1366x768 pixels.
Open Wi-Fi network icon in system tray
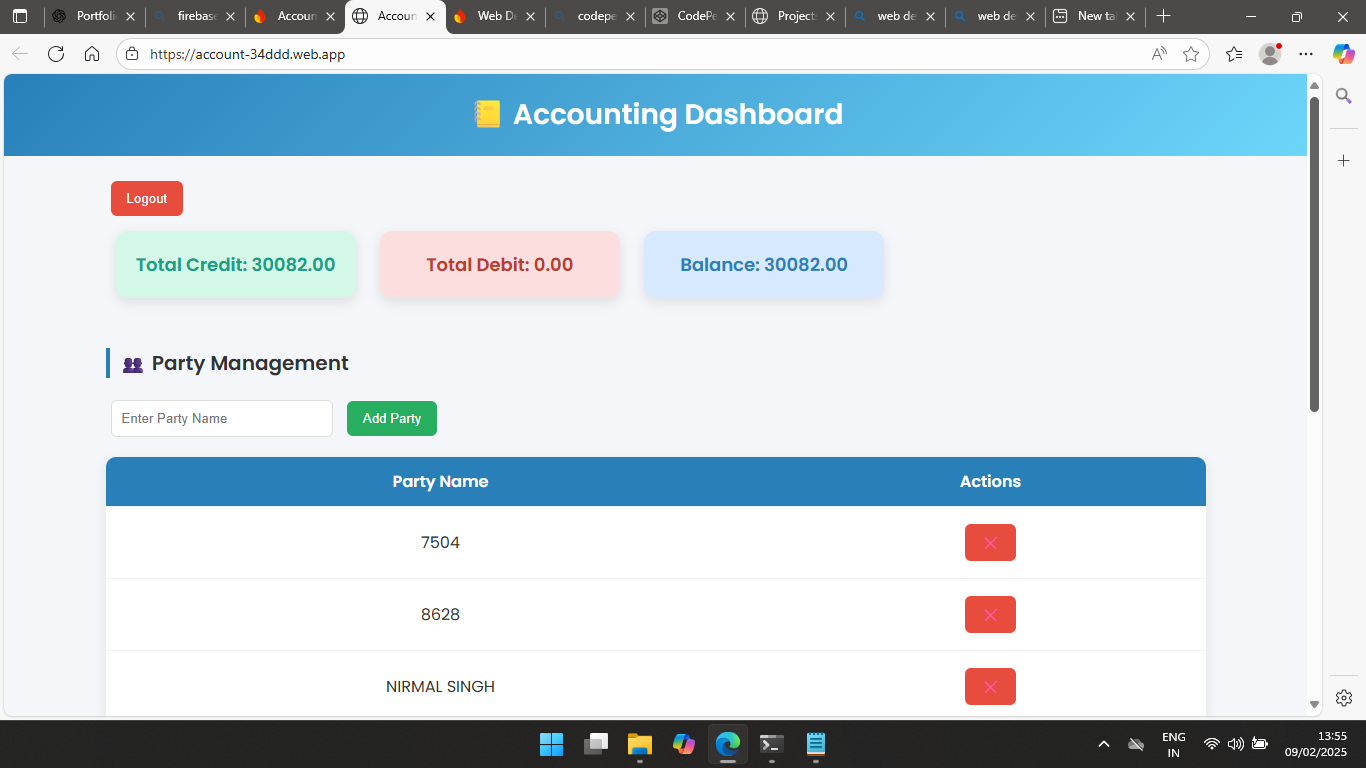click(x=1212, y=744)
